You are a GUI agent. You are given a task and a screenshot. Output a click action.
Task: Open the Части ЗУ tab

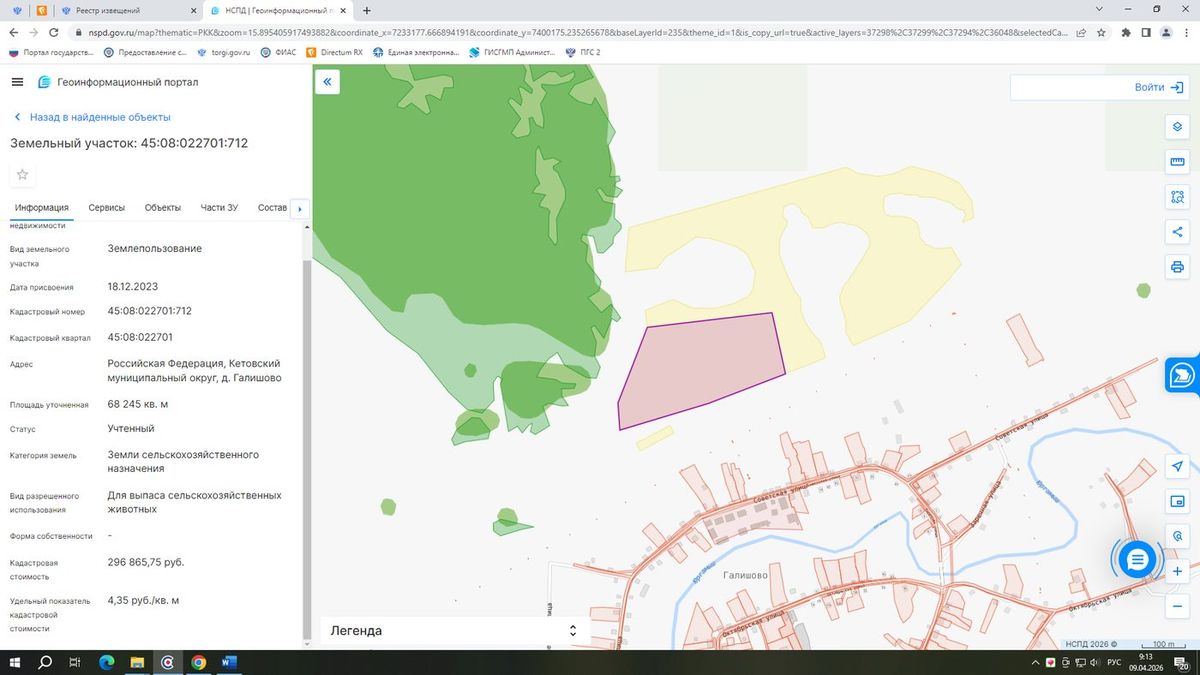coord(219,208)
